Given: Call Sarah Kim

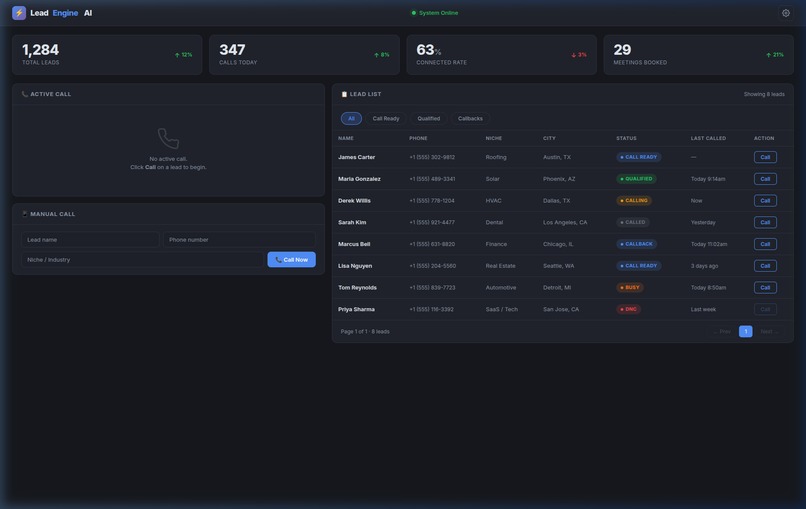Looking at the screenshot, I should click(765, 223).
